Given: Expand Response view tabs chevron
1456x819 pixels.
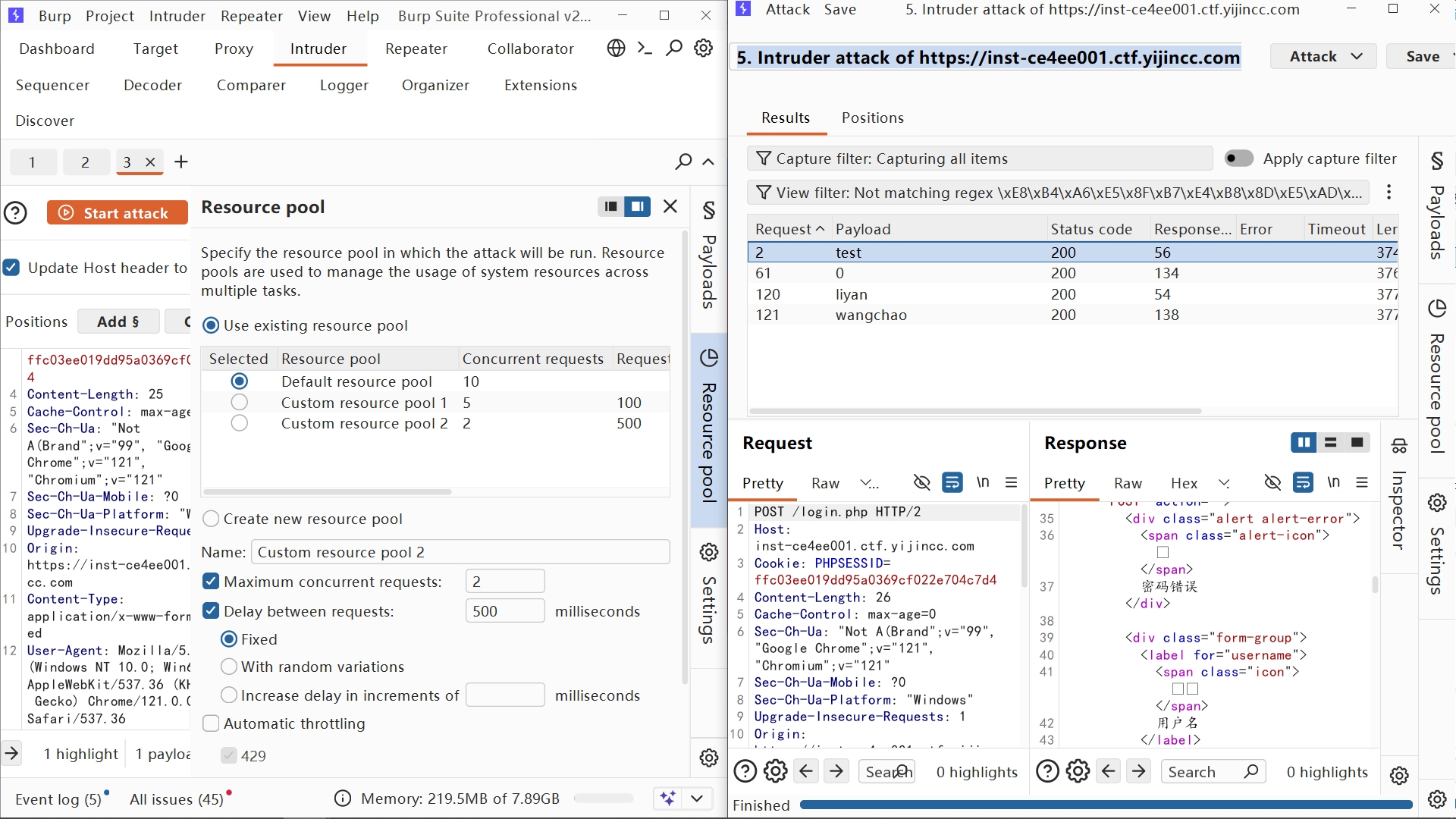Looking at the screenshot, I should (1224, 483).
